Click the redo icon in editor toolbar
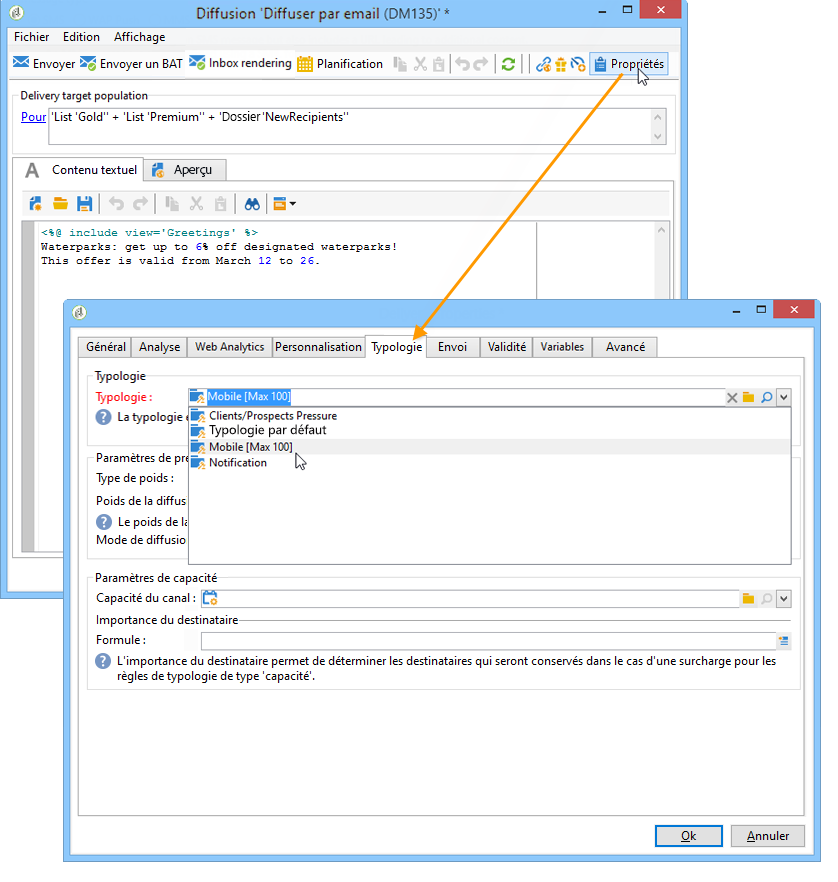The image size is (838, 882). pos(140,204)
